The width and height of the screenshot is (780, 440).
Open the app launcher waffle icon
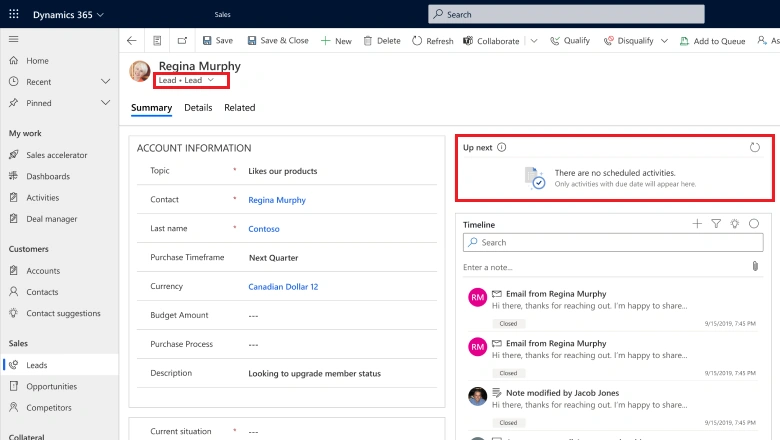14,14
